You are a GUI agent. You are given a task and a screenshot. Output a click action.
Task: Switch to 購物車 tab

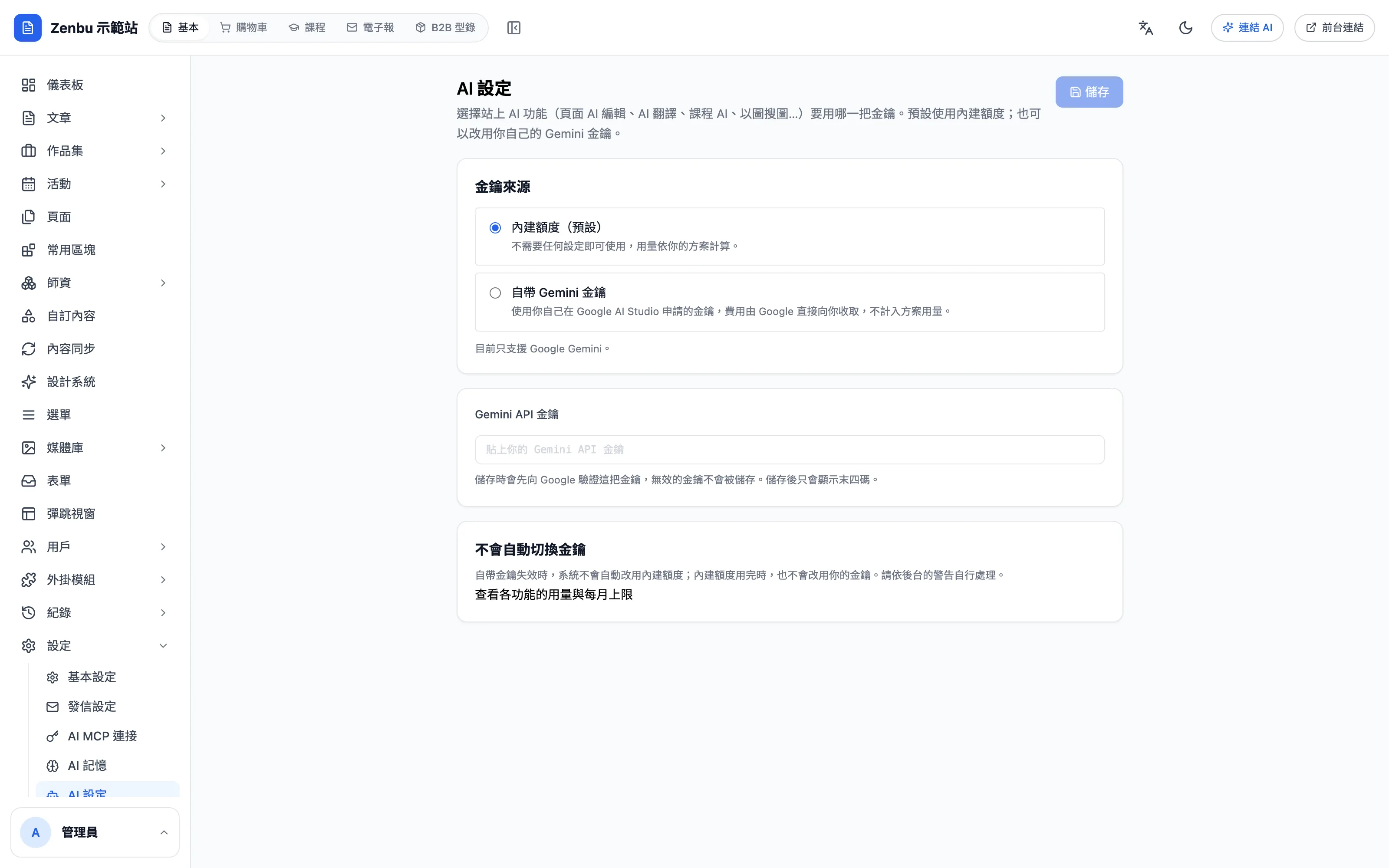[244, 27]
